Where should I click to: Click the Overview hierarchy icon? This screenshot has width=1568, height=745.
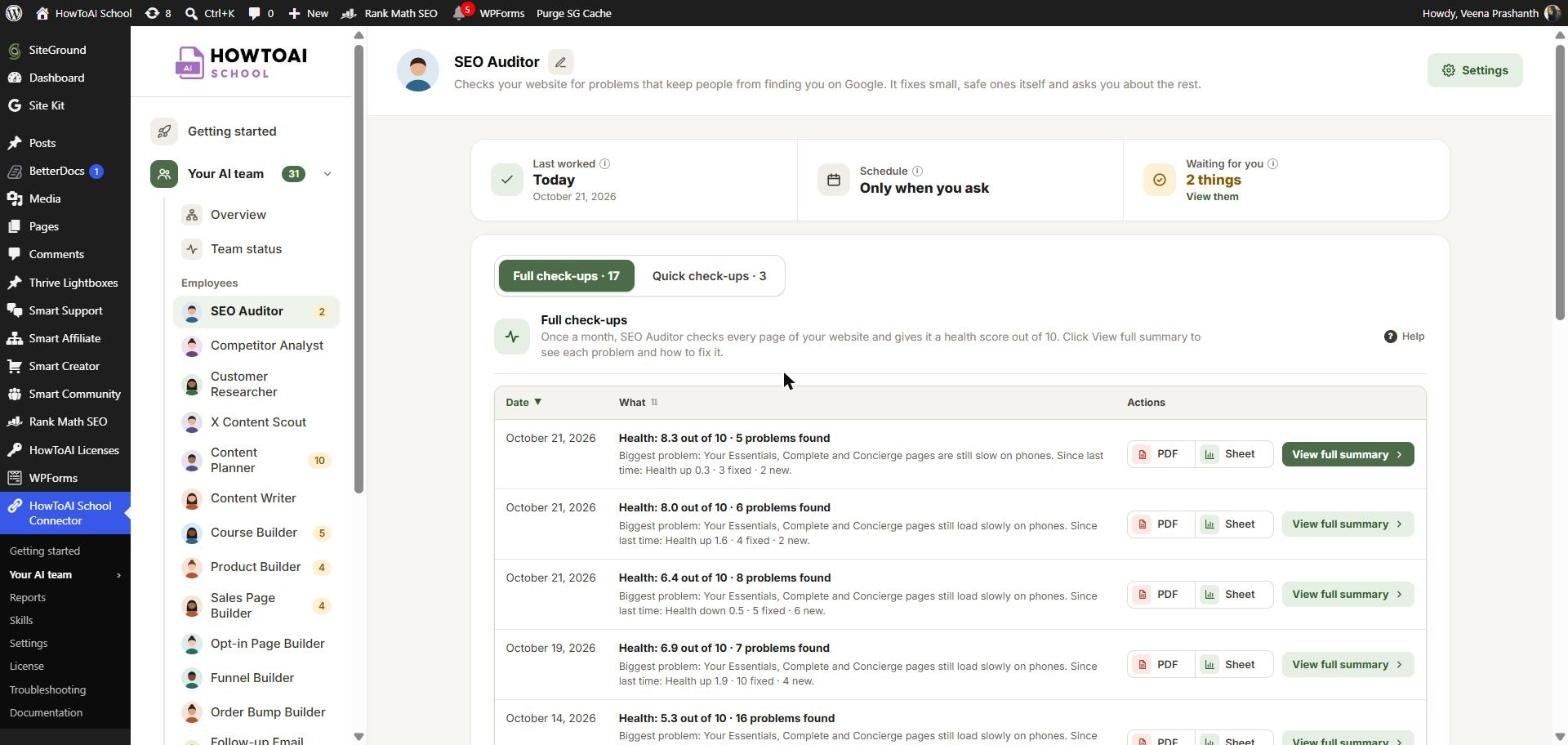tap(192, 215)
